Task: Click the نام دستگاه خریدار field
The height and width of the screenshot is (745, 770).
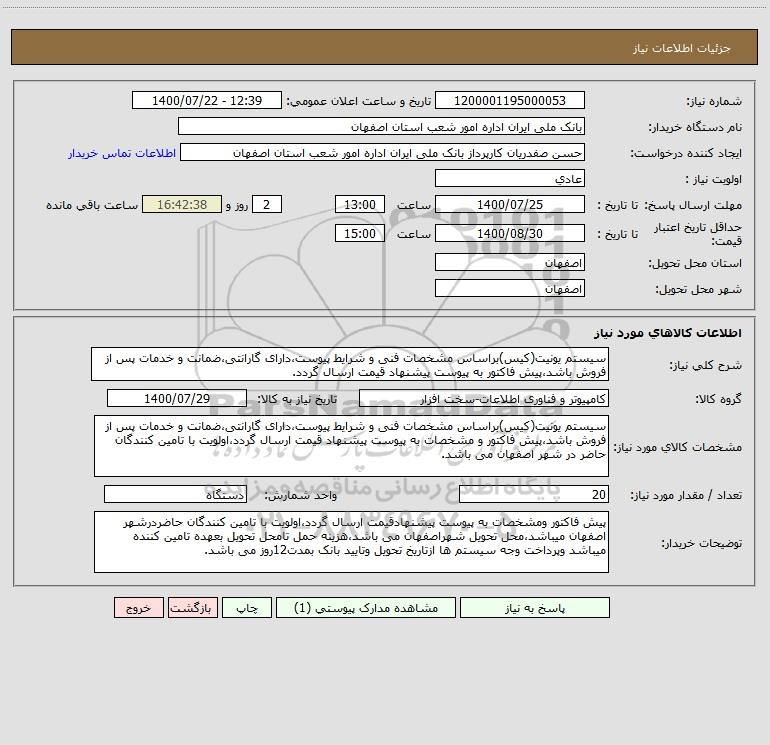Action: click(381, 126)
